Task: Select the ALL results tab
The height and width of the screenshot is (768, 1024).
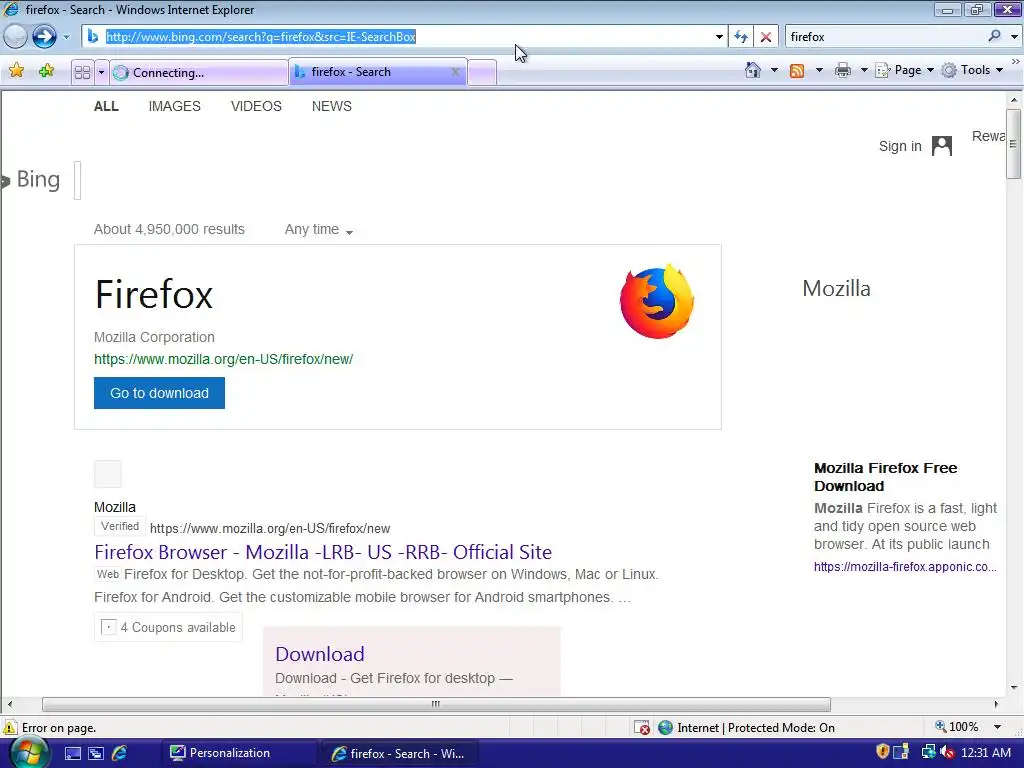Action: (x=106, y=106)
